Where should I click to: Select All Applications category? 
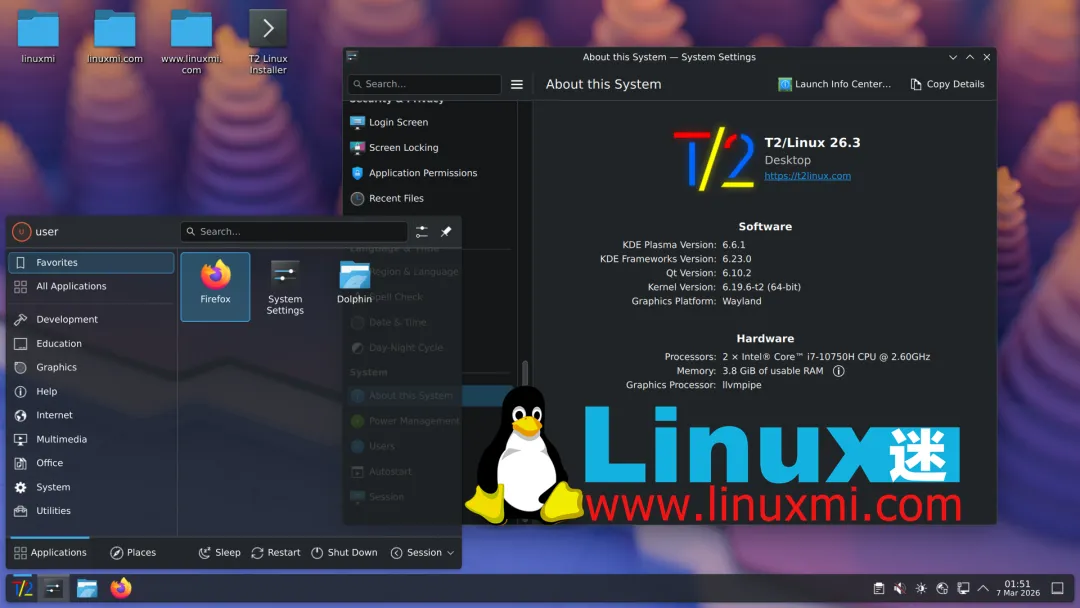(91, 286)
